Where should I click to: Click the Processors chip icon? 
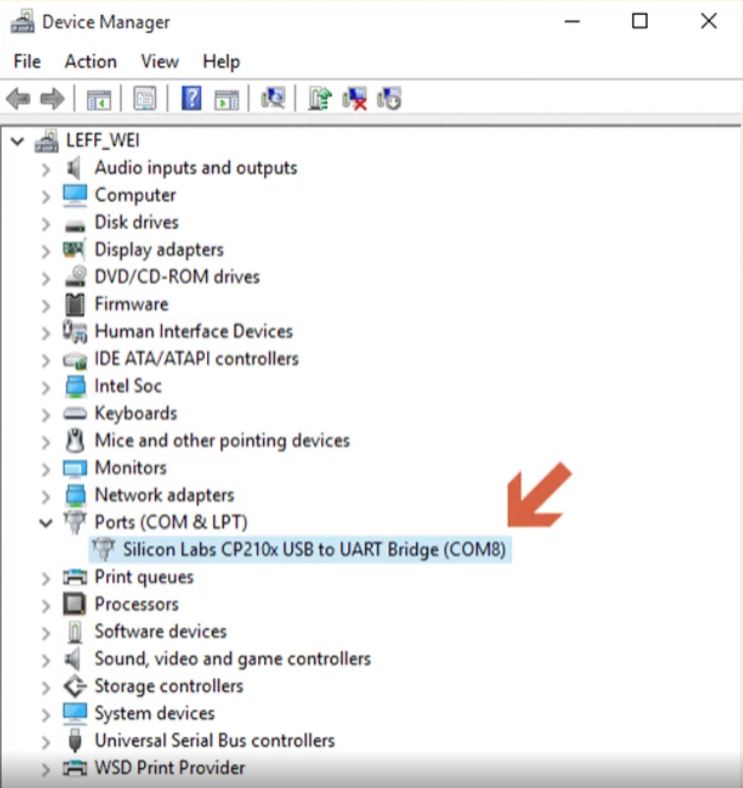(74, 604)
